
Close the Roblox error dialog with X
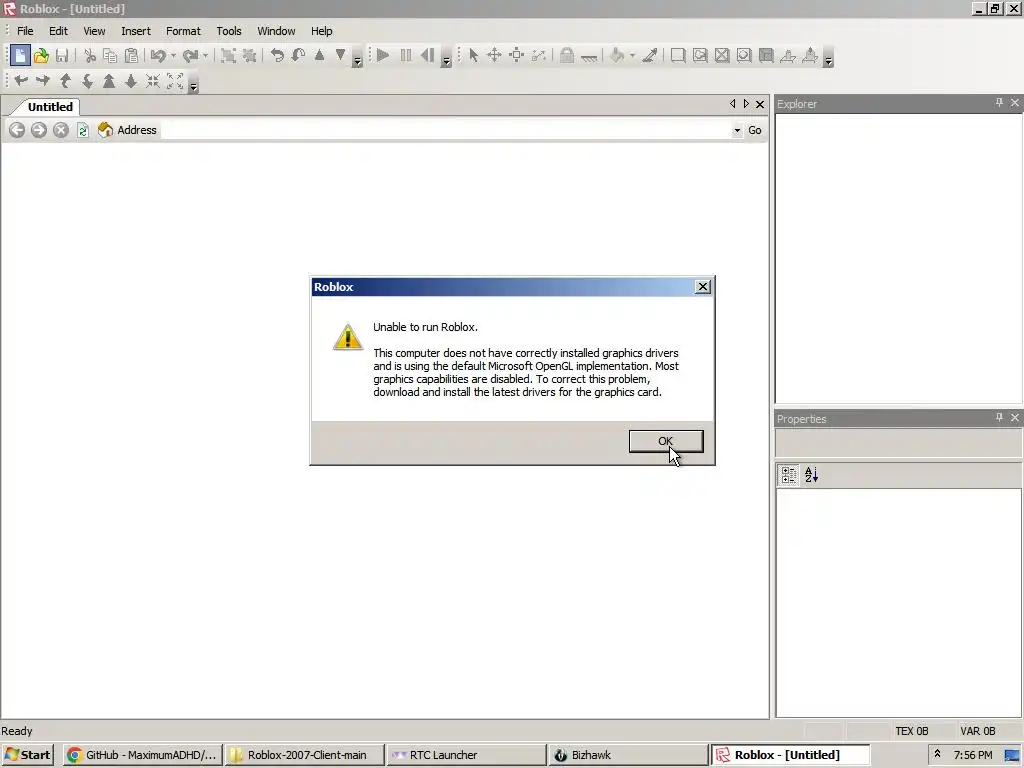(x=702, y=287)
